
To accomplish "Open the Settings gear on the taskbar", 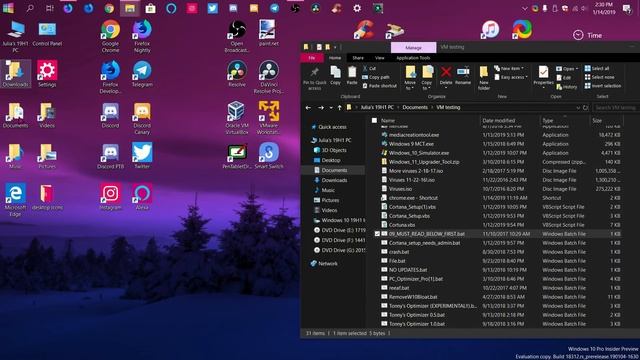I will 357,8.
